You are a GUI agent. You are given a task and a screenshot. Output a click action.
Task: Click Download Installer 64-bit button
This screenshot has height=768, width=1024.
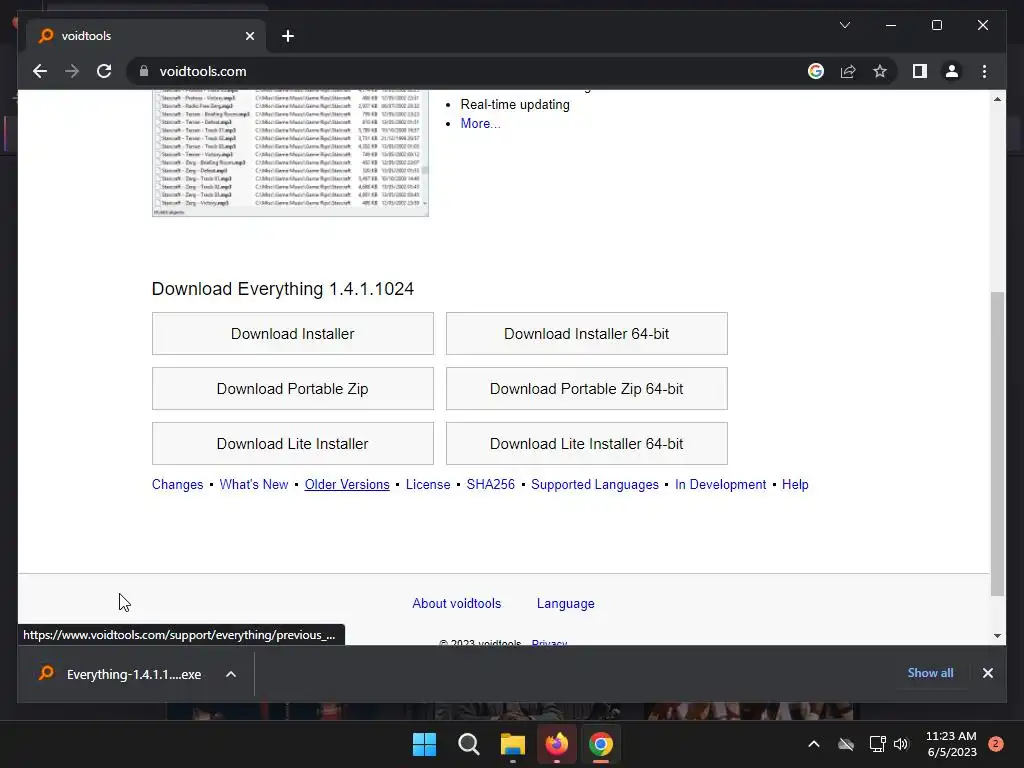(x=586, y=334)
